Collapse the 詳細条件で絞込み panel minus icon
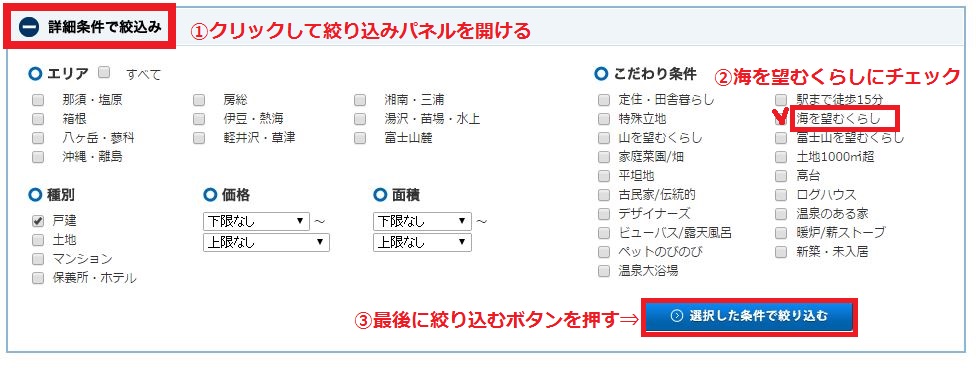 [29, 27]
